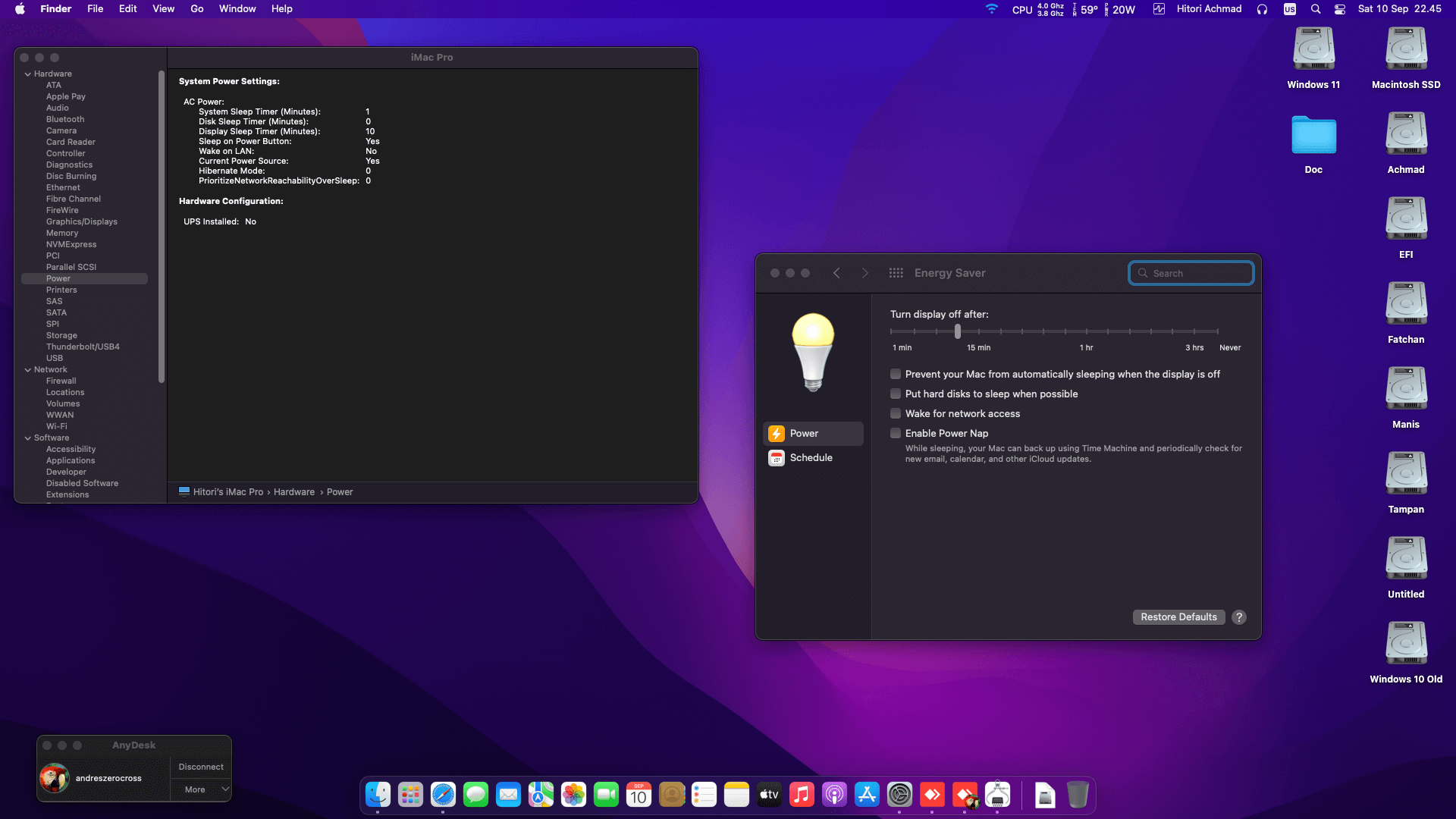1456x819 pixels.
Task: Open the Go menu
Action: click(x=197, y=9)
